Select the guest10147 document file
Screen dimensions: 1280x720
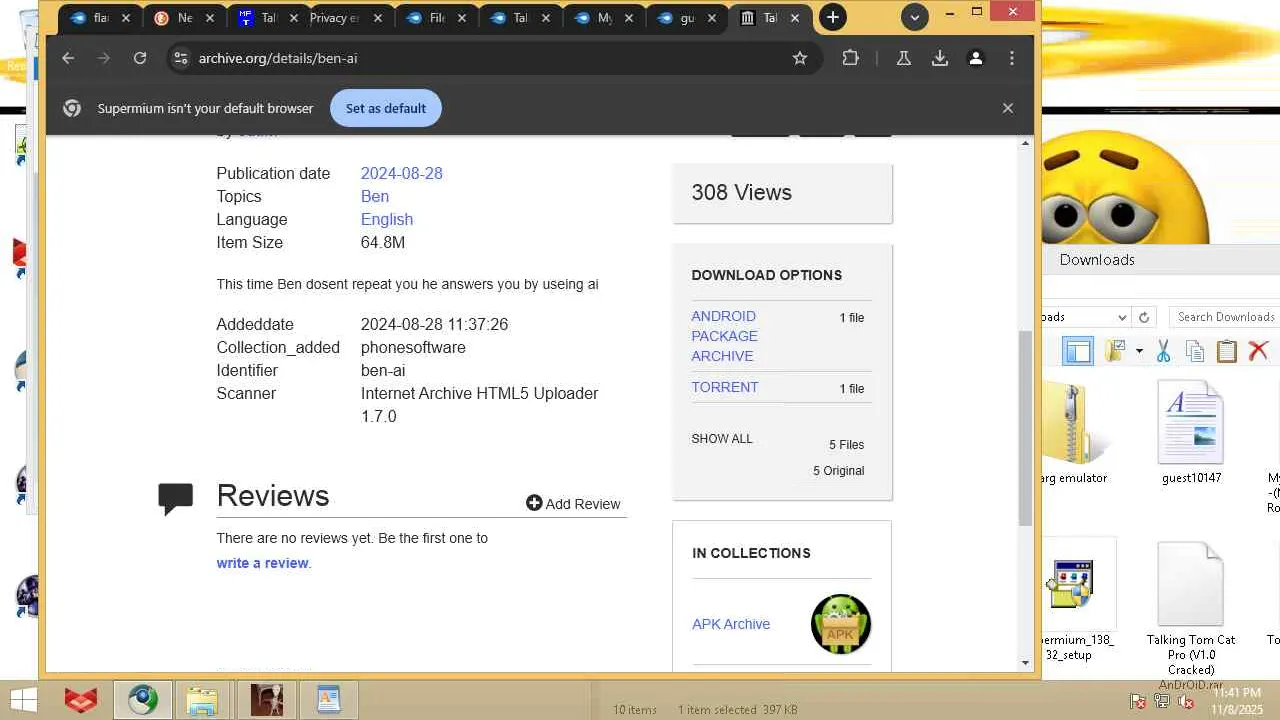point(1191,433)
